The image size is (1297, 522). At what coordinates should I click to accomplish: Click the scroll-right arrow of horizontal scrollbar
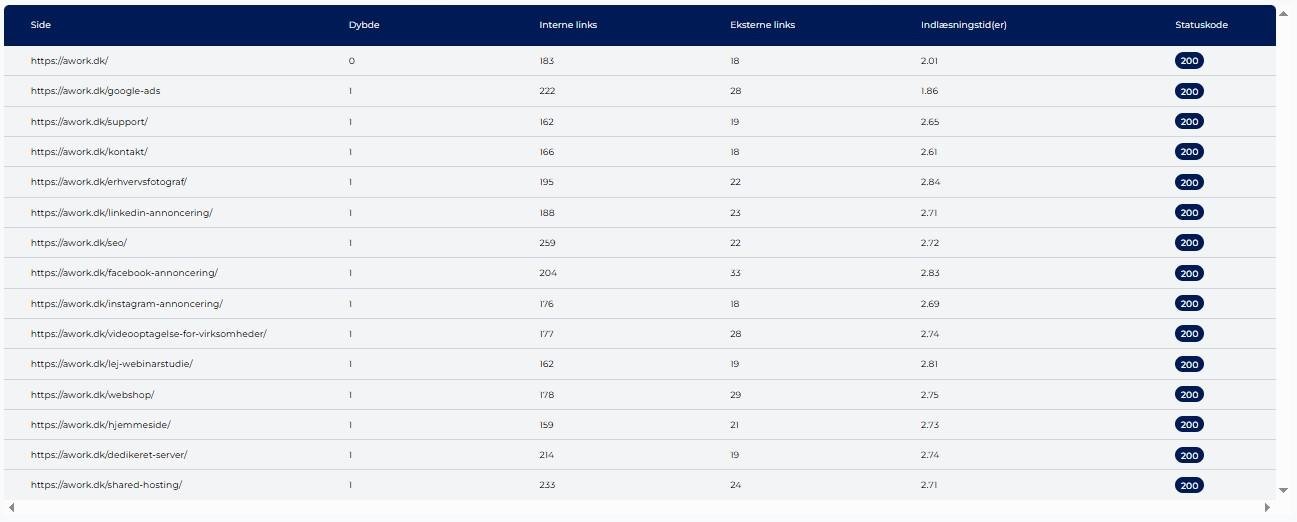coord(1267,508)
